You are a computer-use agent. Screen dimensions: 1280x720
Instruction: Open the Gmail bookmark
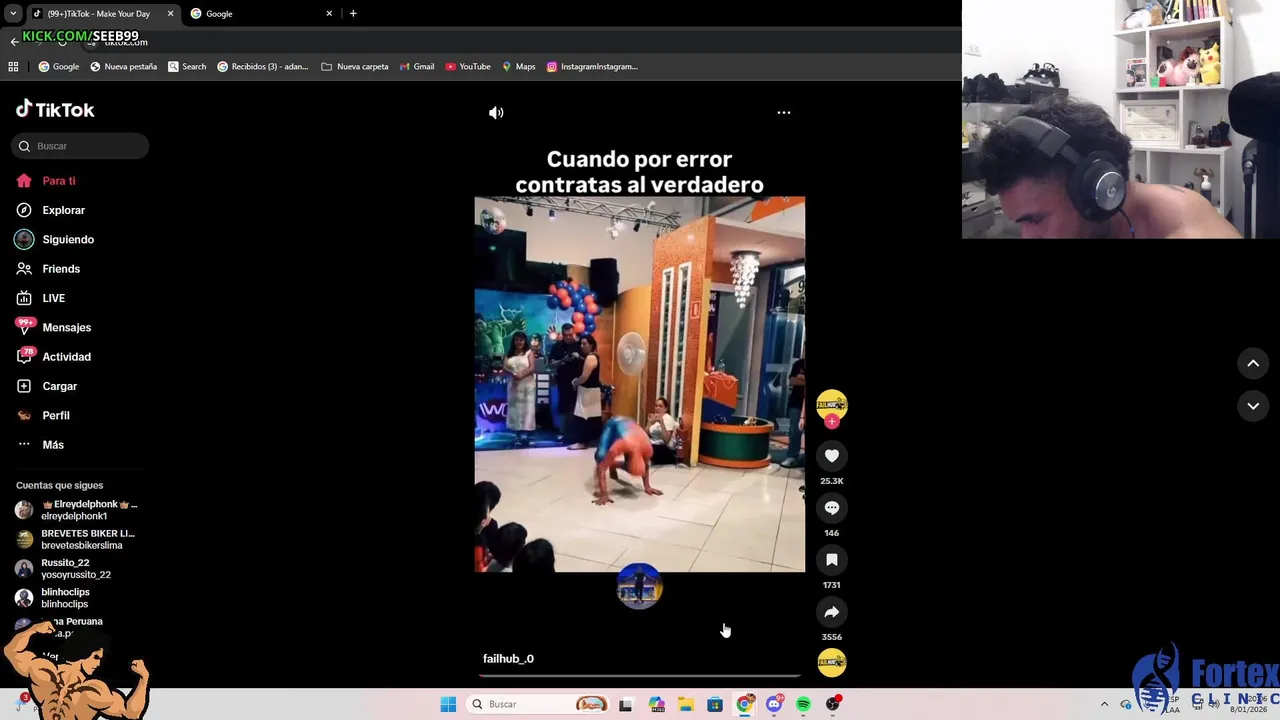coord(417,67)
